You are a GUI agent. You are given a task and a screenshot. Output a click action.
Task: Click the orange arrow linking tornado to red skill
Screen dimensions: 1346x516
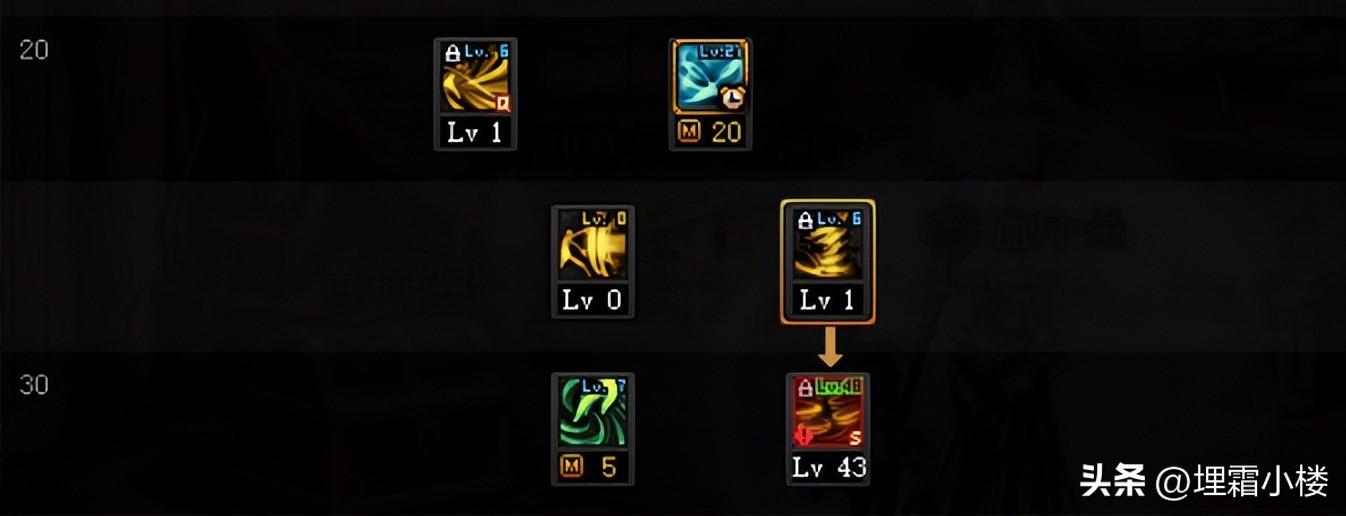pyautogui.click(x=827, y=348)
